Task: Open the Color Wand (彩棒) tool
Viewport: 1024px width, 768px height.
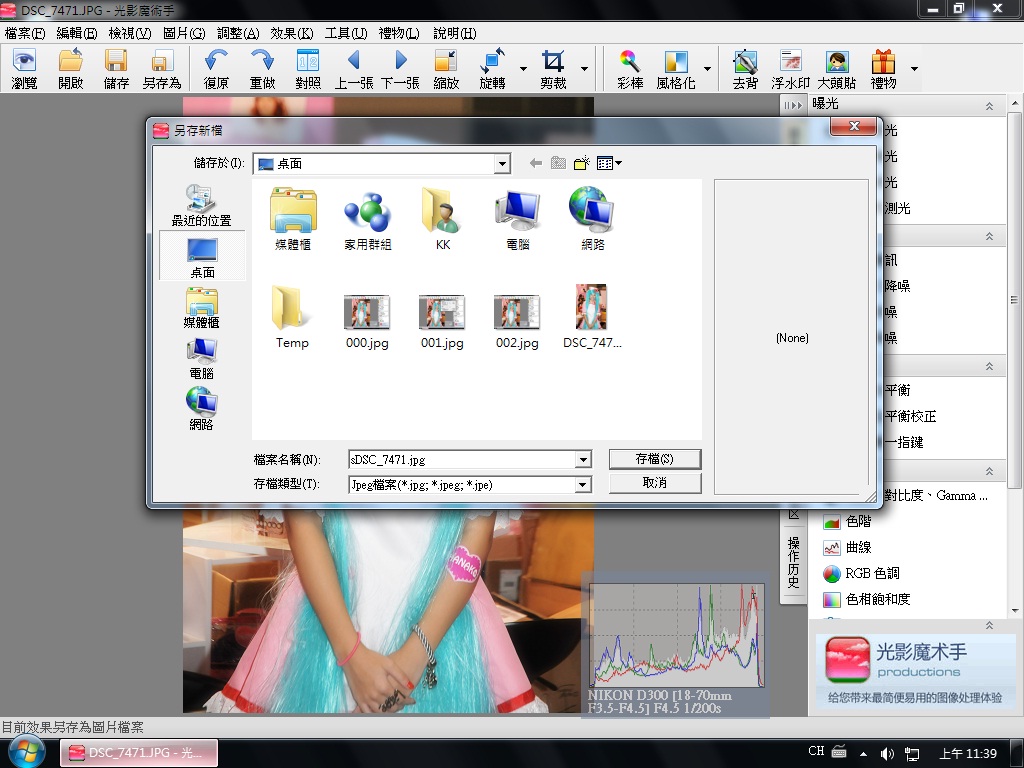Action: point(629,69)
